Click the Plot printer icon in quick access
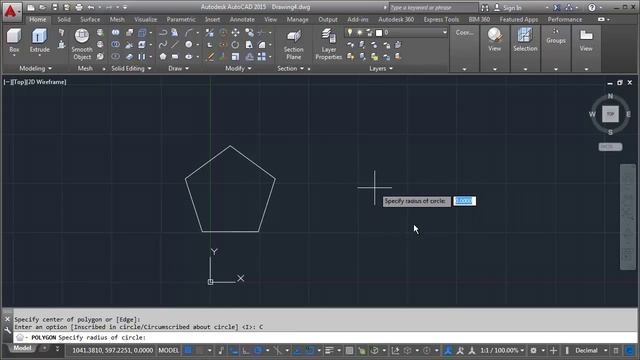The width and height of the screenshot is (640, 360). pos(79,7)
